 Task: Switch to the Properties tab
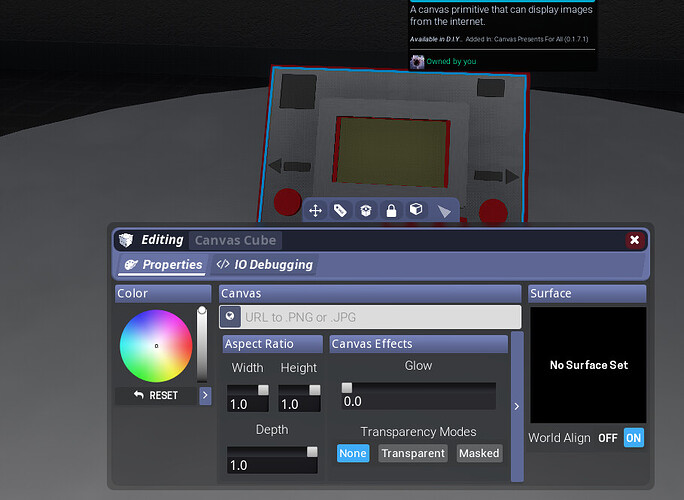pos(163,264)
